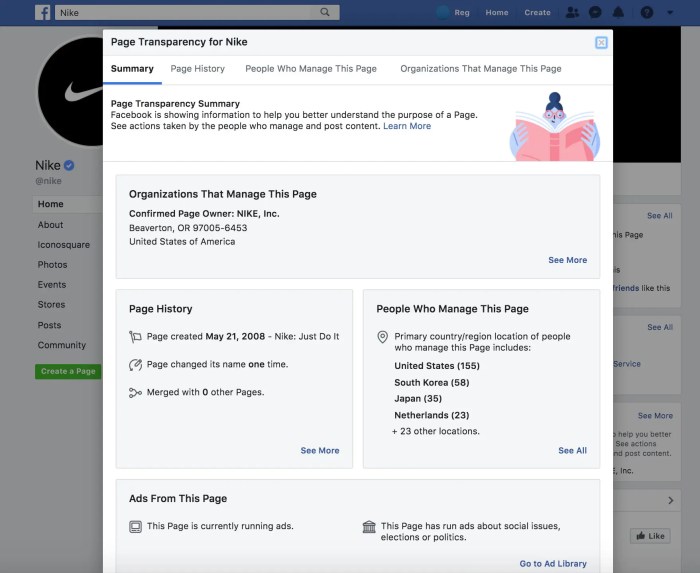The image size is (700, 573).
Task: Click See More in the background sidebar
Action: click(x=655, y=415)
